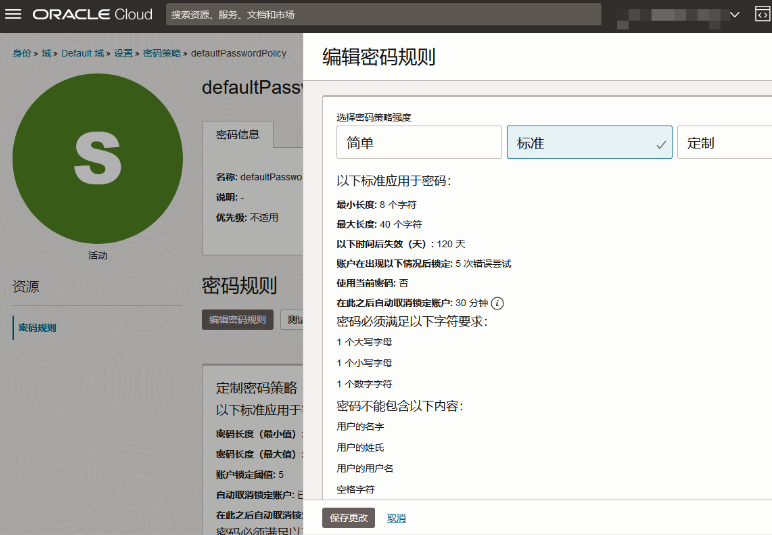Select the 定制 password strength option
This screenshot has width=772, height=535.
tap(724, 142)
